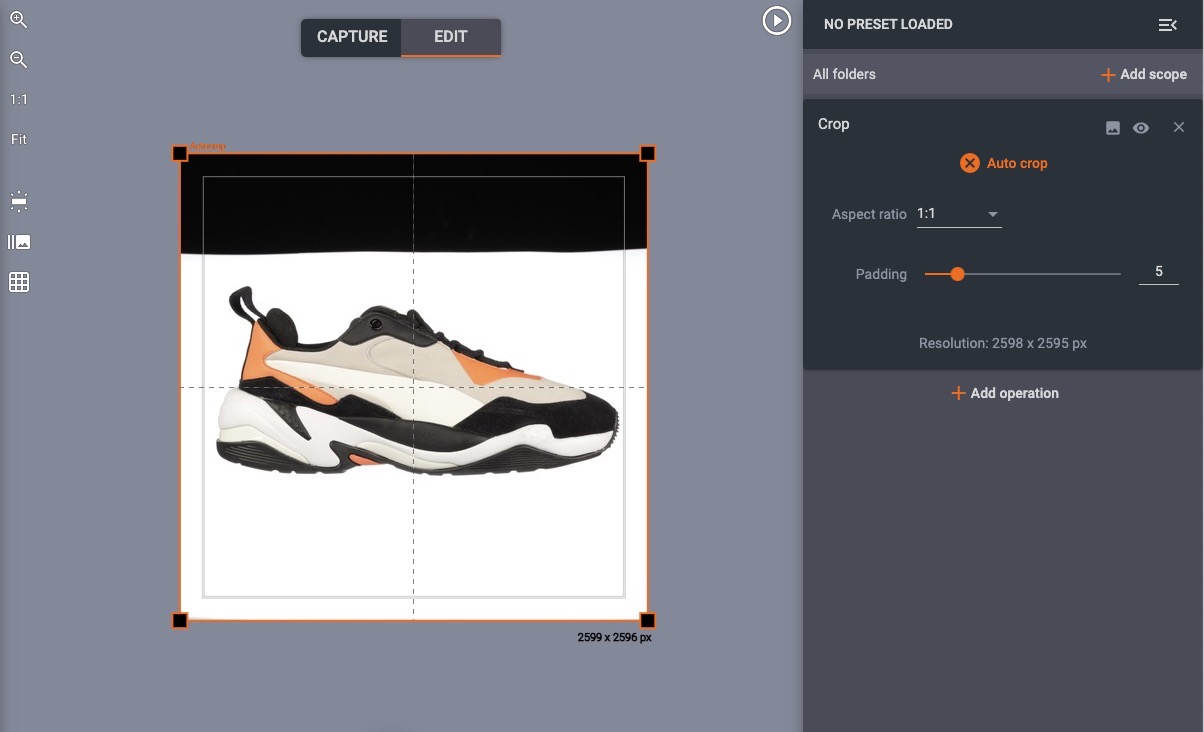
Task: Click the image preview icon on the Crop panel
Action: [x=1112, y=127]
